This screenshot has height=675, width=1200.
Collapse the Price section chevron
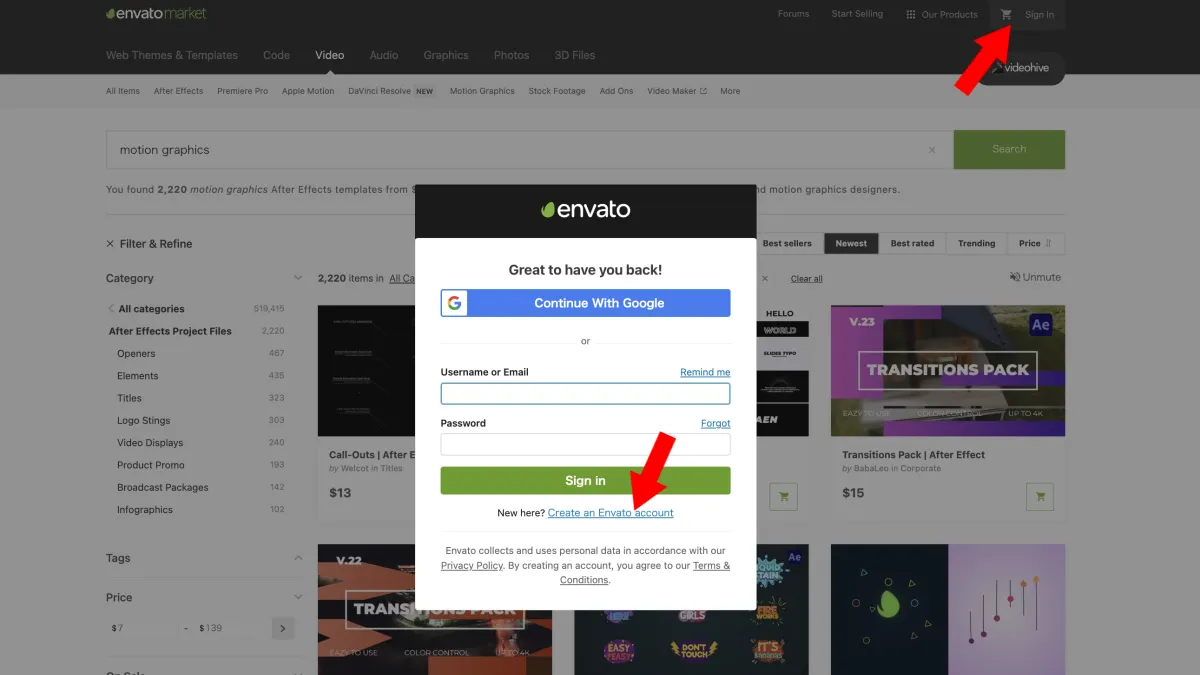pos(298,597)
